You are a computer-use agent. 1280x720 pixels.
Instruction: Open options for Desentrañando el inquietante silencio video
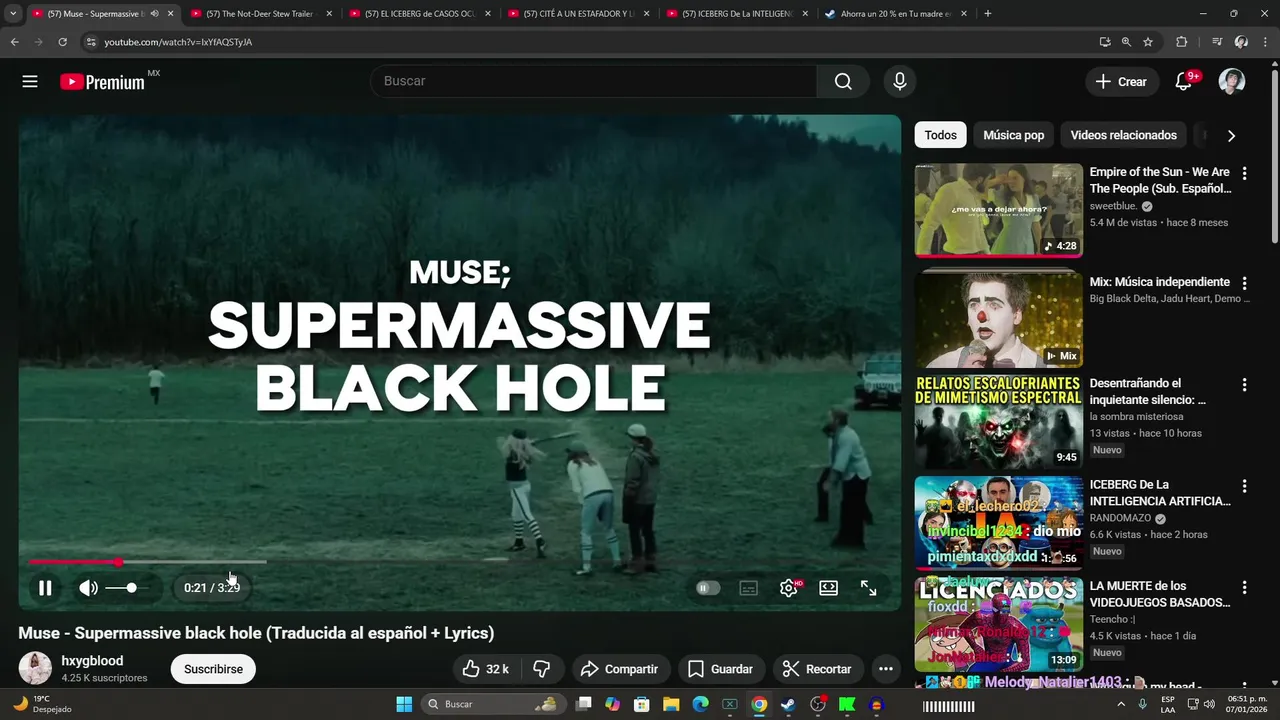1245,385
